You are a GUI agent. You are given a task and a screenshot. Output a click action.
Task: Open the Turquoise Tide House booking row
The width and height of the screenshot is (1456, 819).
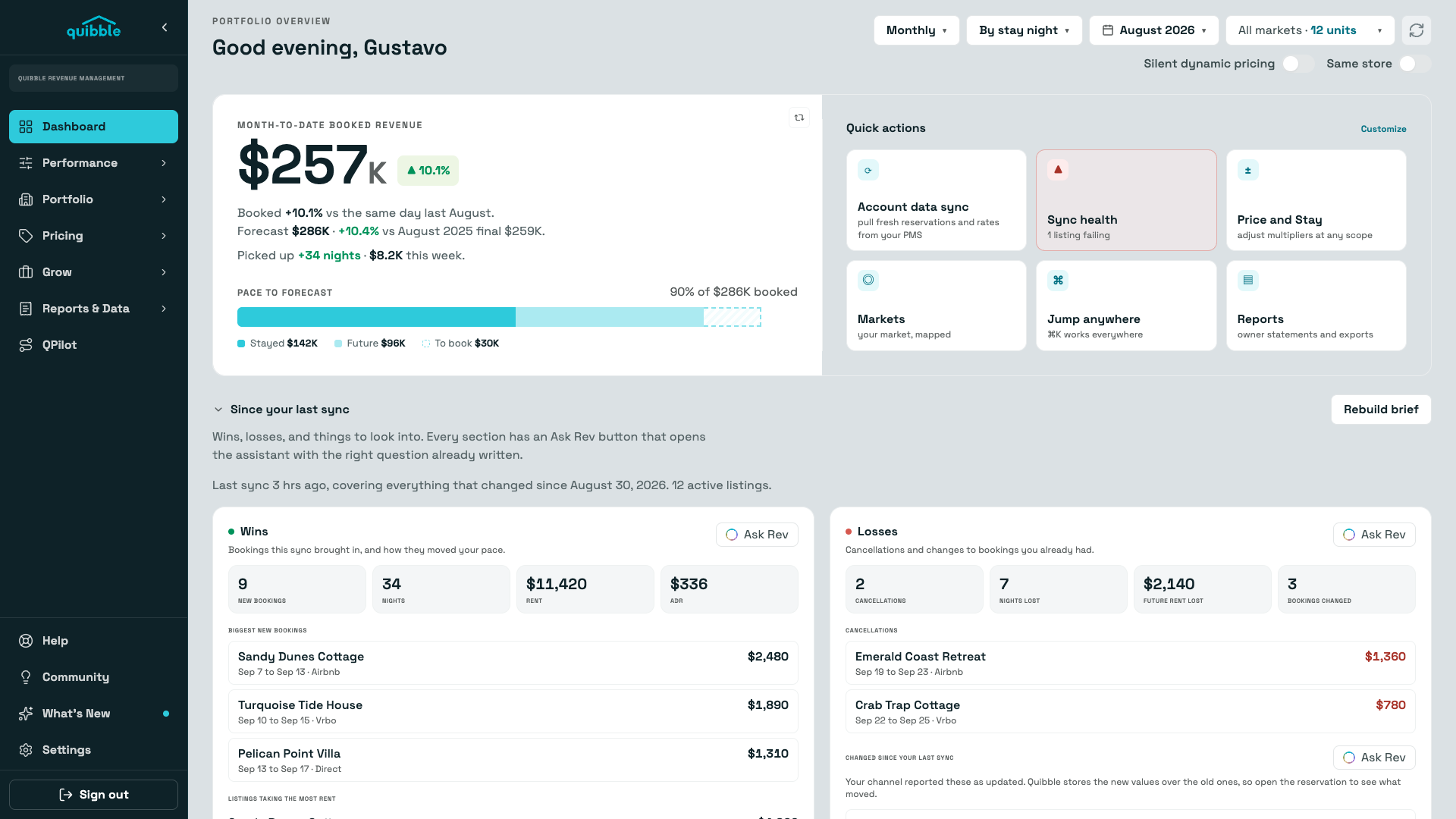click(x=513, y=711)
